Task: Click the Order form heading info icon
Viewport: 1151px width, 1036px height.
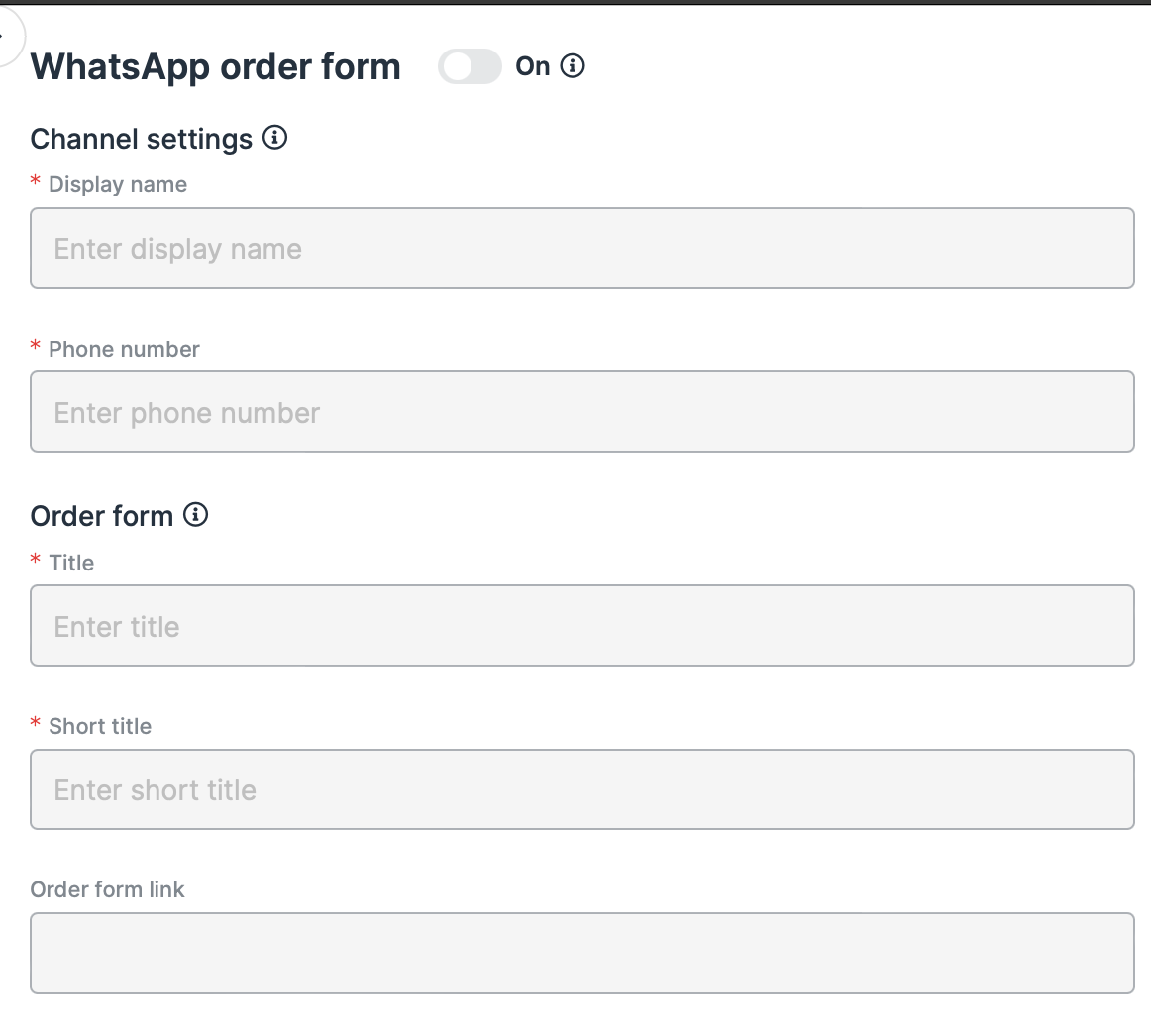Action: (196, 515)
